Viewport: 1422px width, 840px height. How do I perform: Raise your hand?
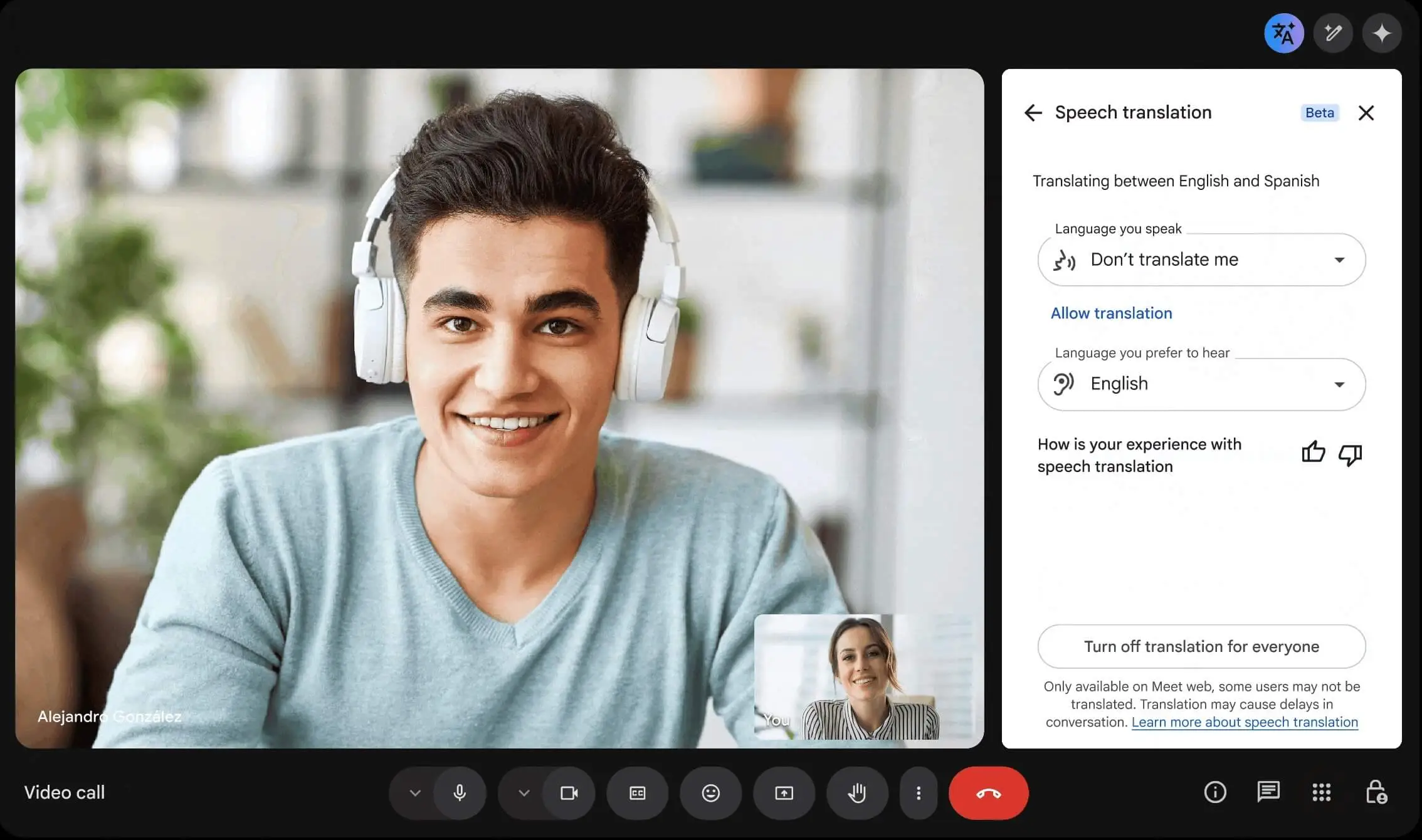(857, 793)
